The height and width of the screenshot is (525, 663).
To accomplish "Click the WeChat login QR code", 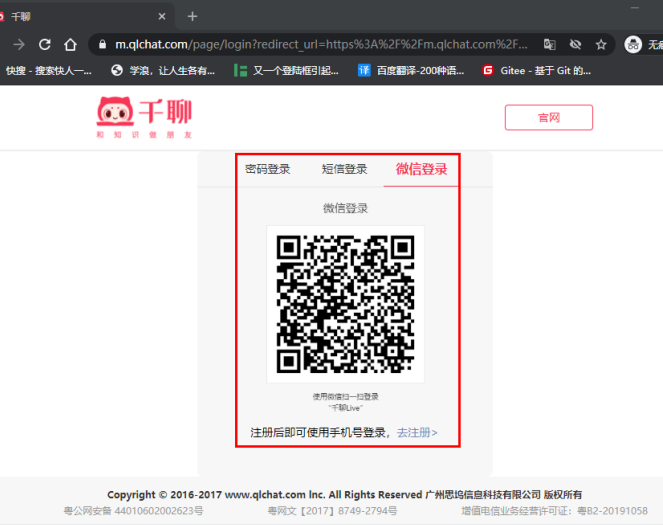I will click(x=345, y=304).
